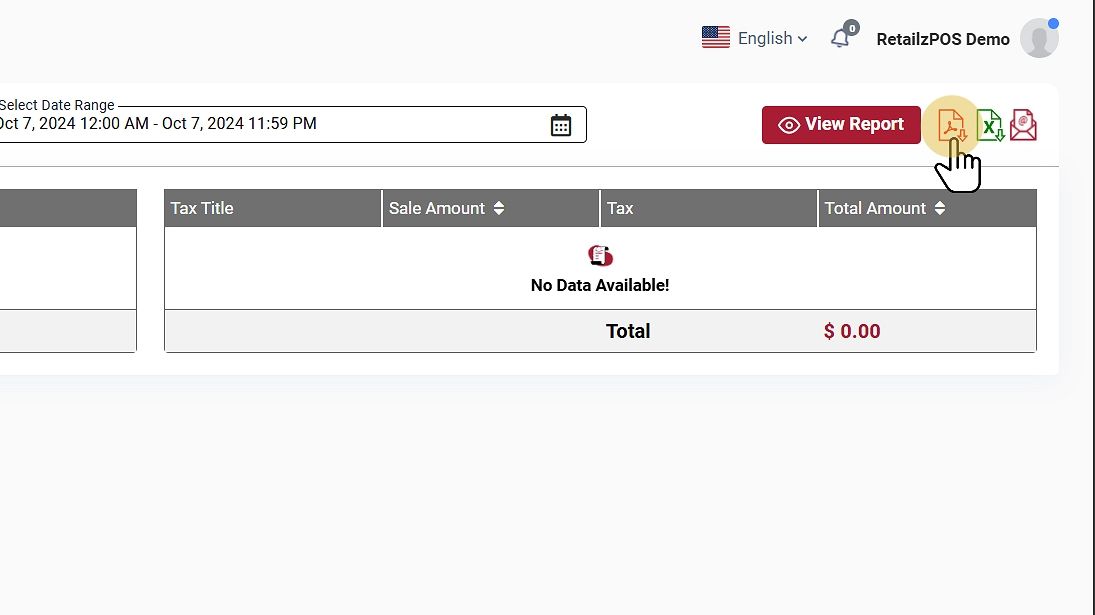The width and height of the screenshot is (1095, 615).
Task: Click the No Data Available icon
Action: point(600,256)
